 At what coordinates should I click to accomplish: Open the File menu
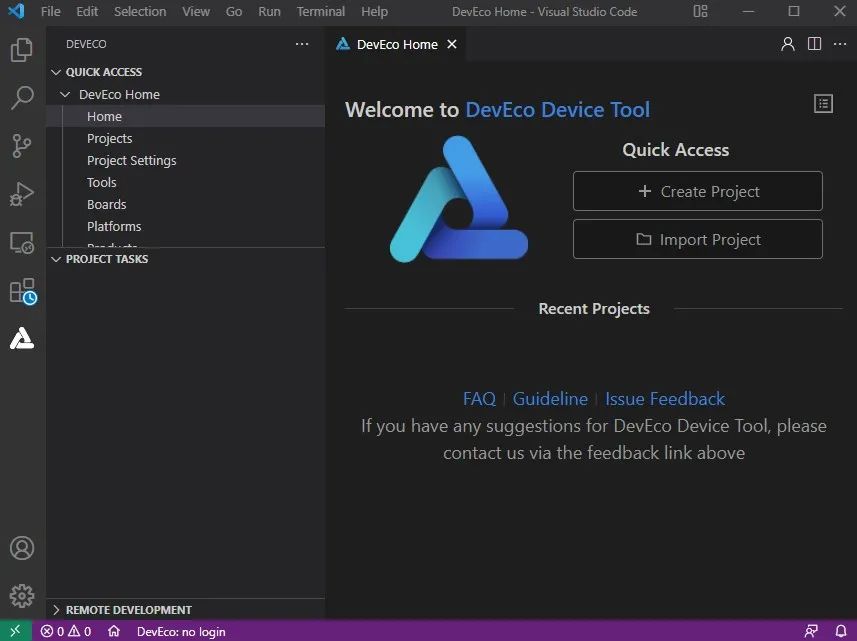51,11
